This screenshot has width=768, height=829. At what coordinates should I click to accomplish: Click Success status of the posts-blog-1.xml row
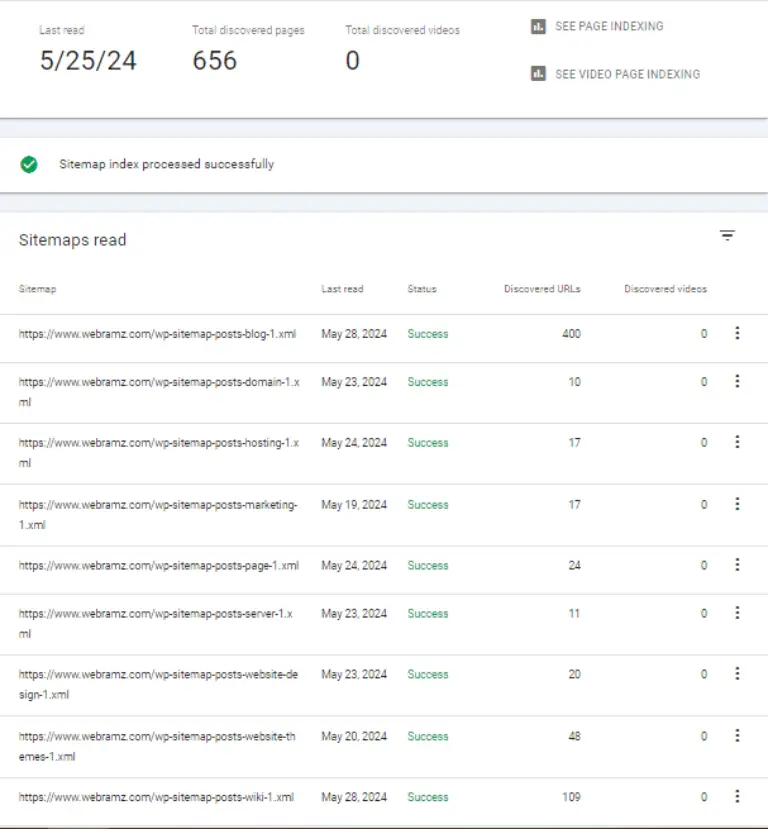428,334
